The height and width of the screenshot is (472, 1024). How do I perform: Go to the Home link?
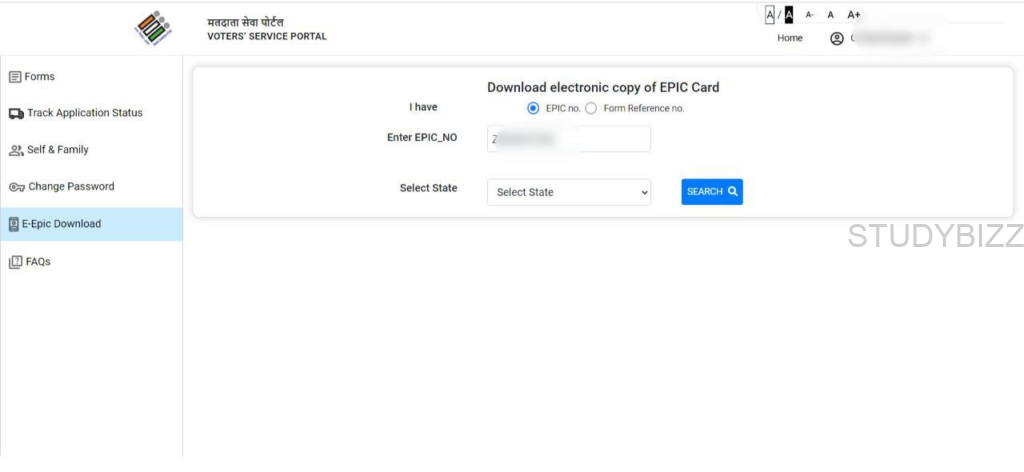(x=790, y=38)
